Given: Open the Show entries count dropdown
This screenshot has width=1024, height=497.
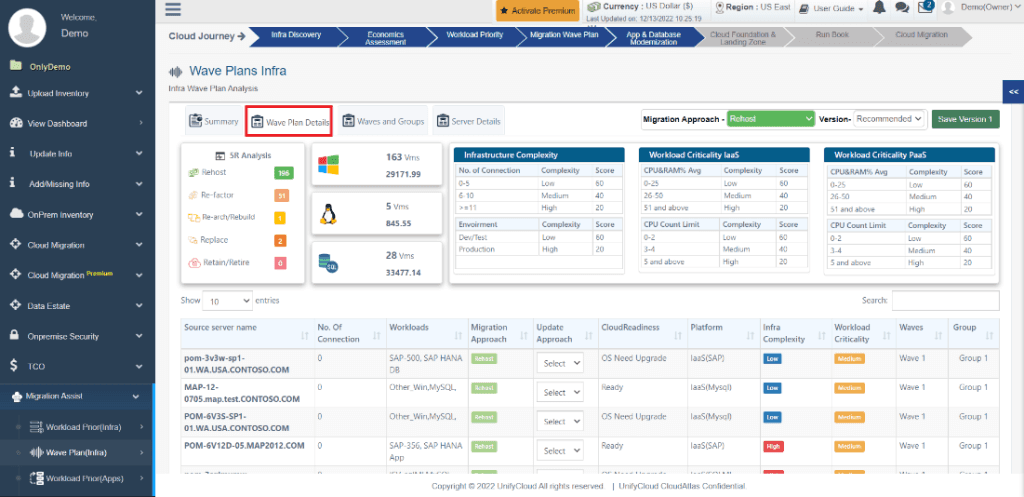Looking at the screenshot, I should 227,300.
